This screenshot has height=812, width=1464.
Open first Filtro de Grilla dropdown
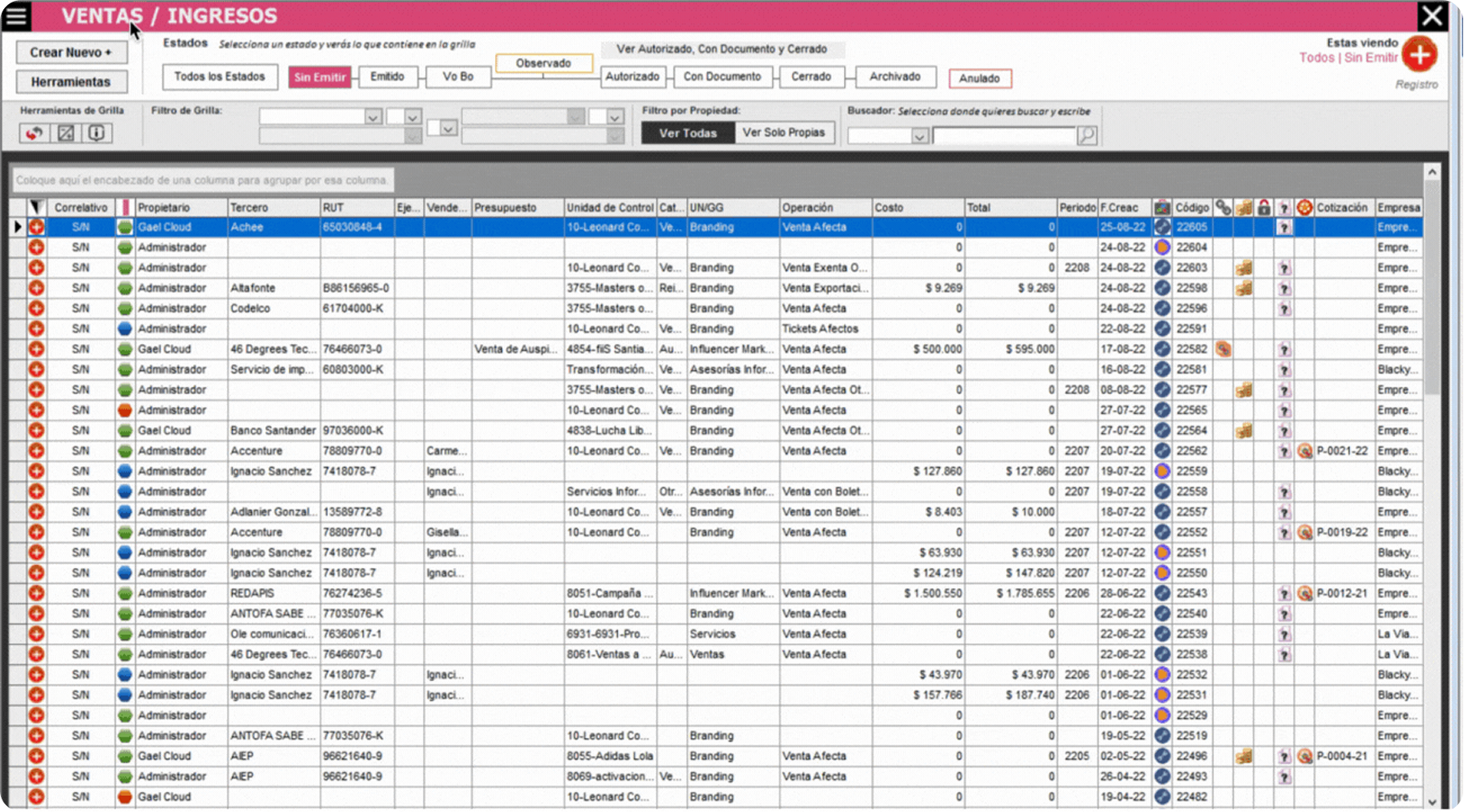pyautogui.click(x=373, y=117)
